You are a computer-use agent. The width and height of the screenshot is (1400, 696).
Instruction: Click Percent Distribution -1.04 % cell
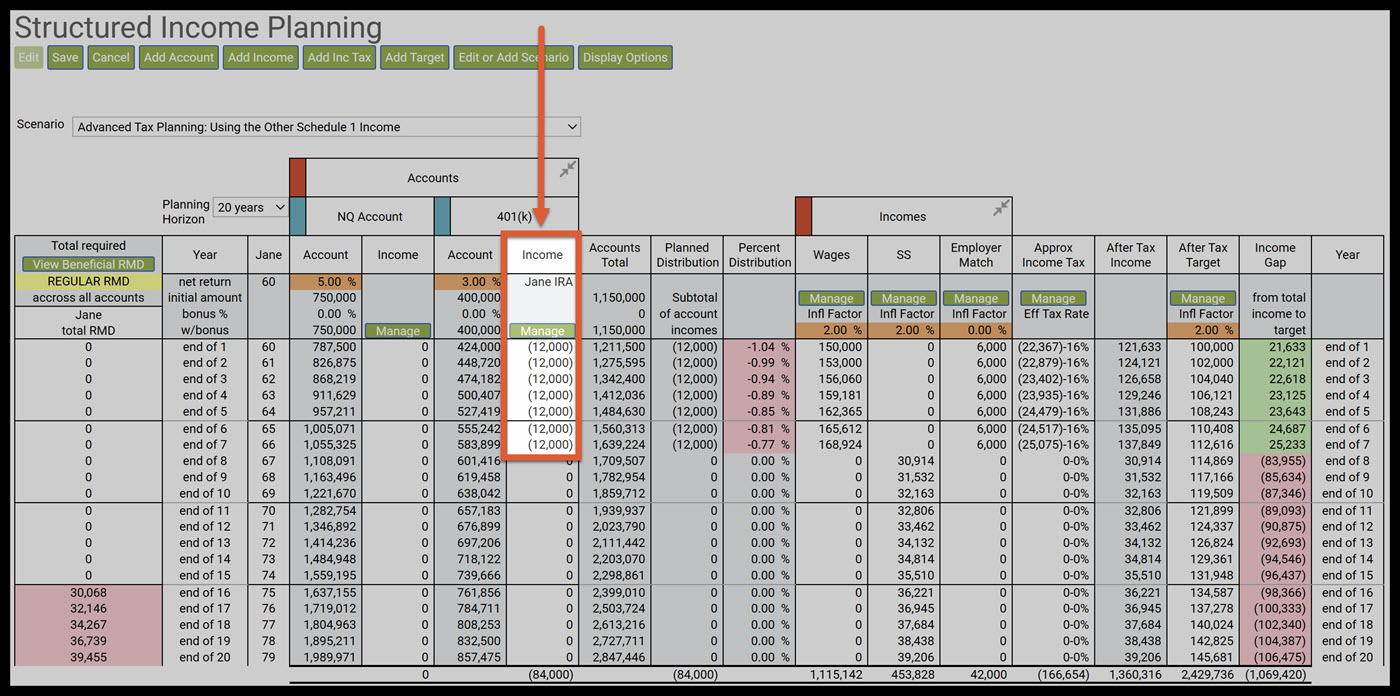click(x=760, y=347)
